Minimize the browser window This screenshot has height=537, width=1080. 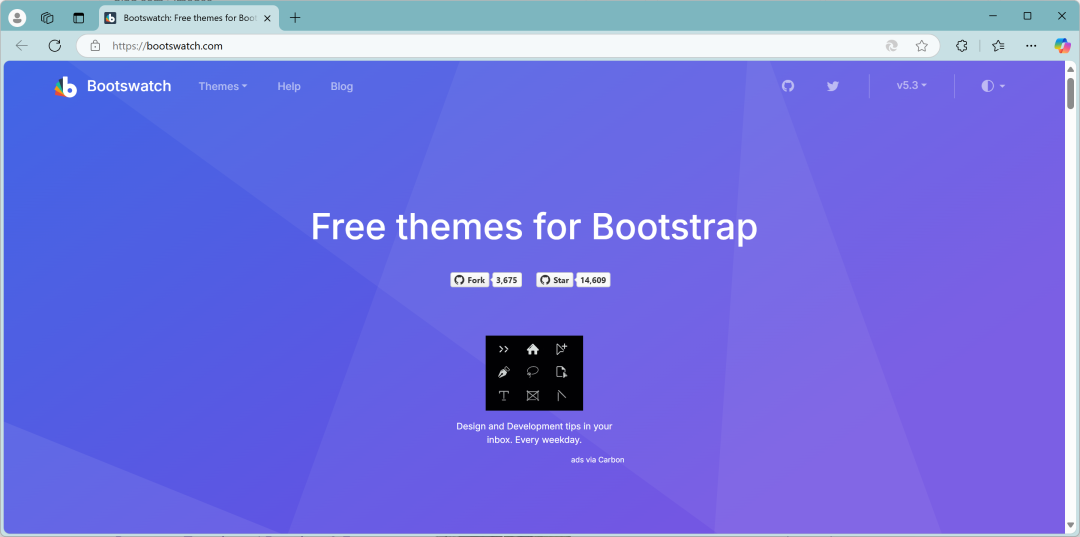993,16
